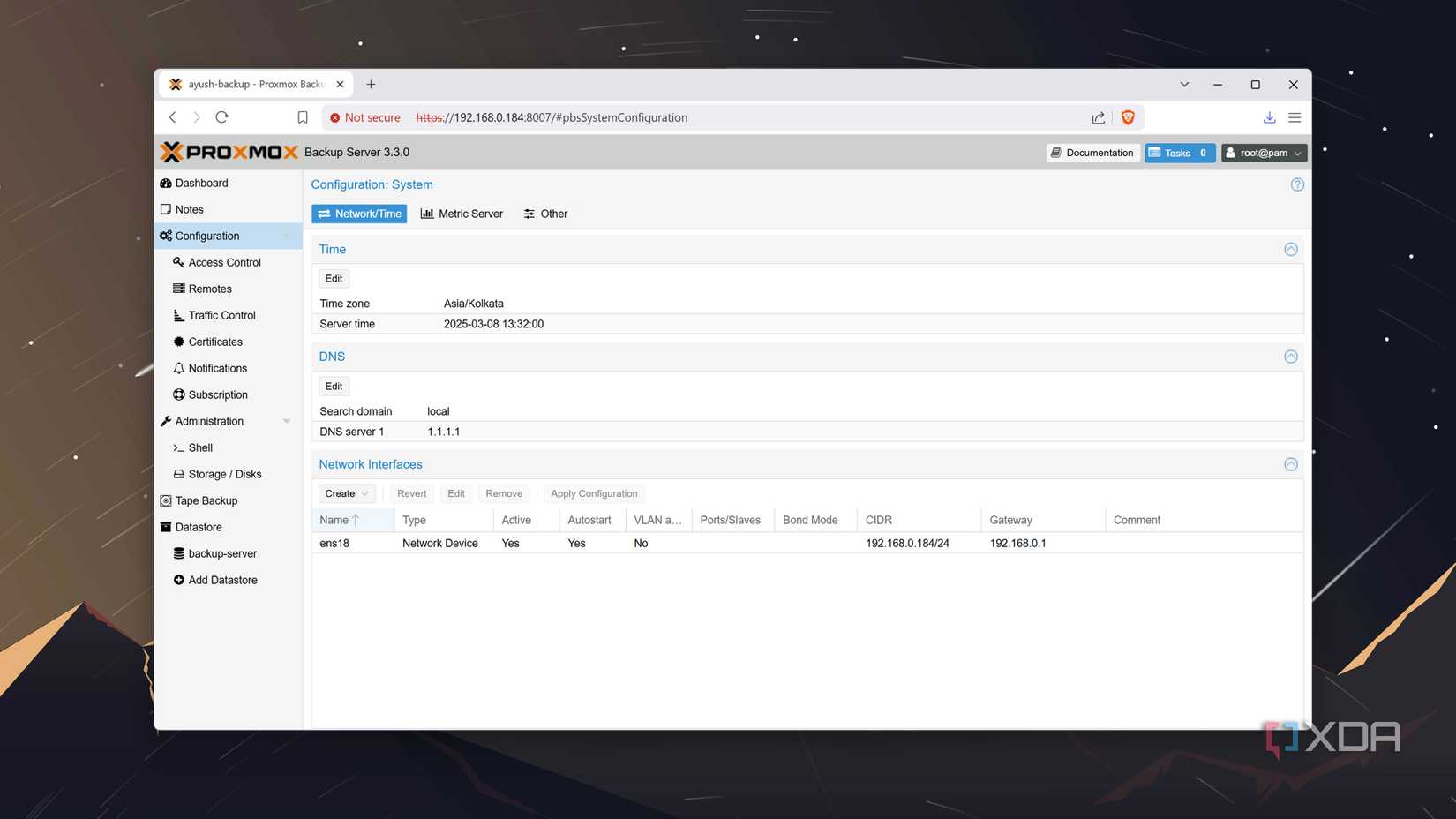The height and width of the screenshot is (819, 1456).
Task: Collapse the Time panel
Action: point(1290,250)
